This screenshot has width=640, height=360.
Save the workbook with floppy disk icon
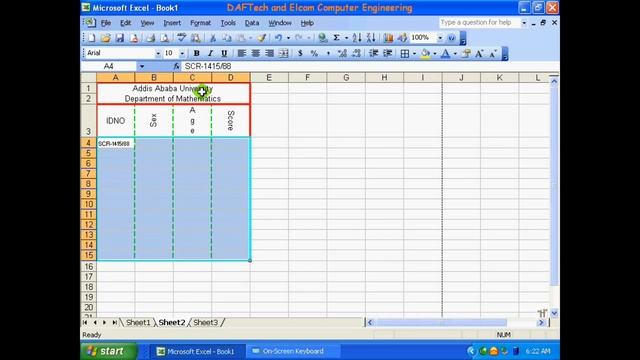[x=120, y=38]
